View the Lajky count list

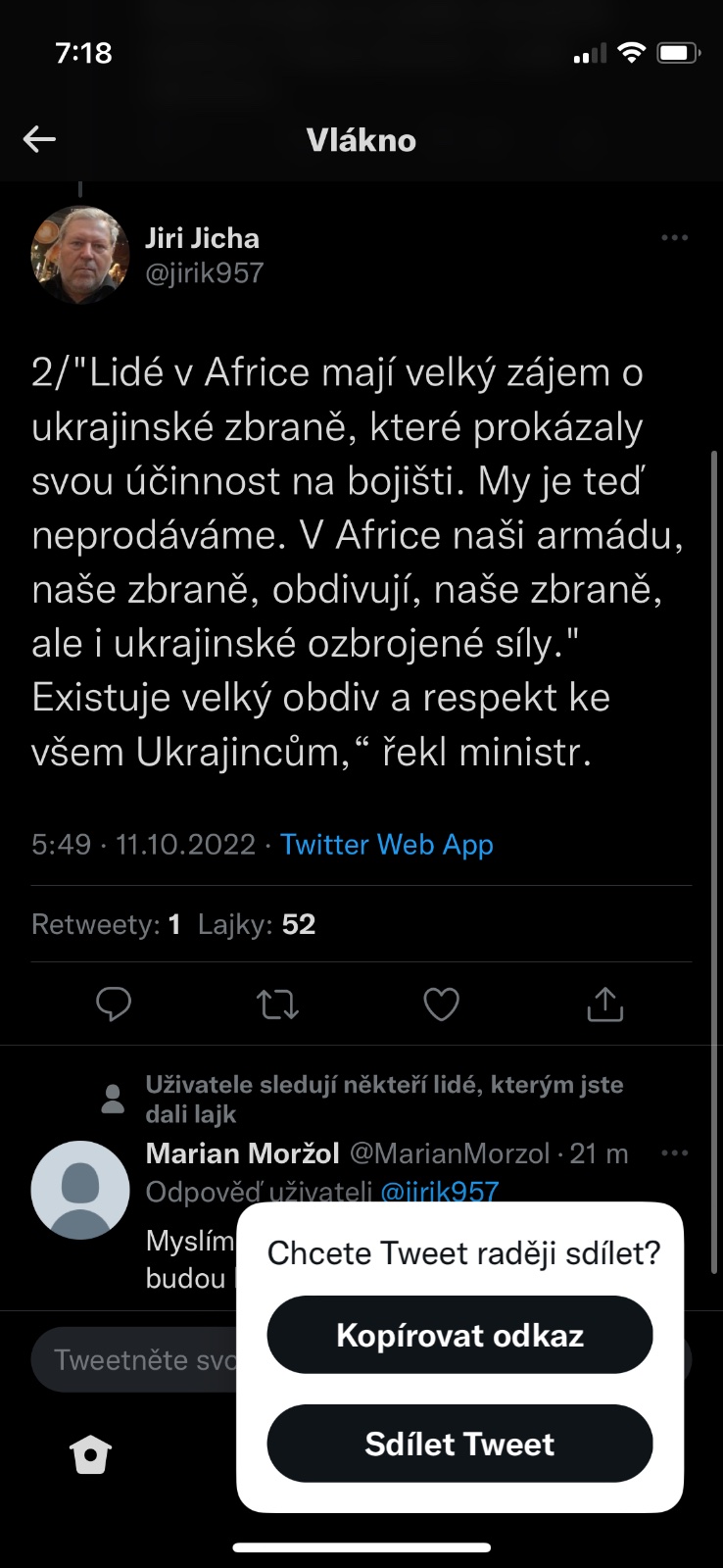257,924
